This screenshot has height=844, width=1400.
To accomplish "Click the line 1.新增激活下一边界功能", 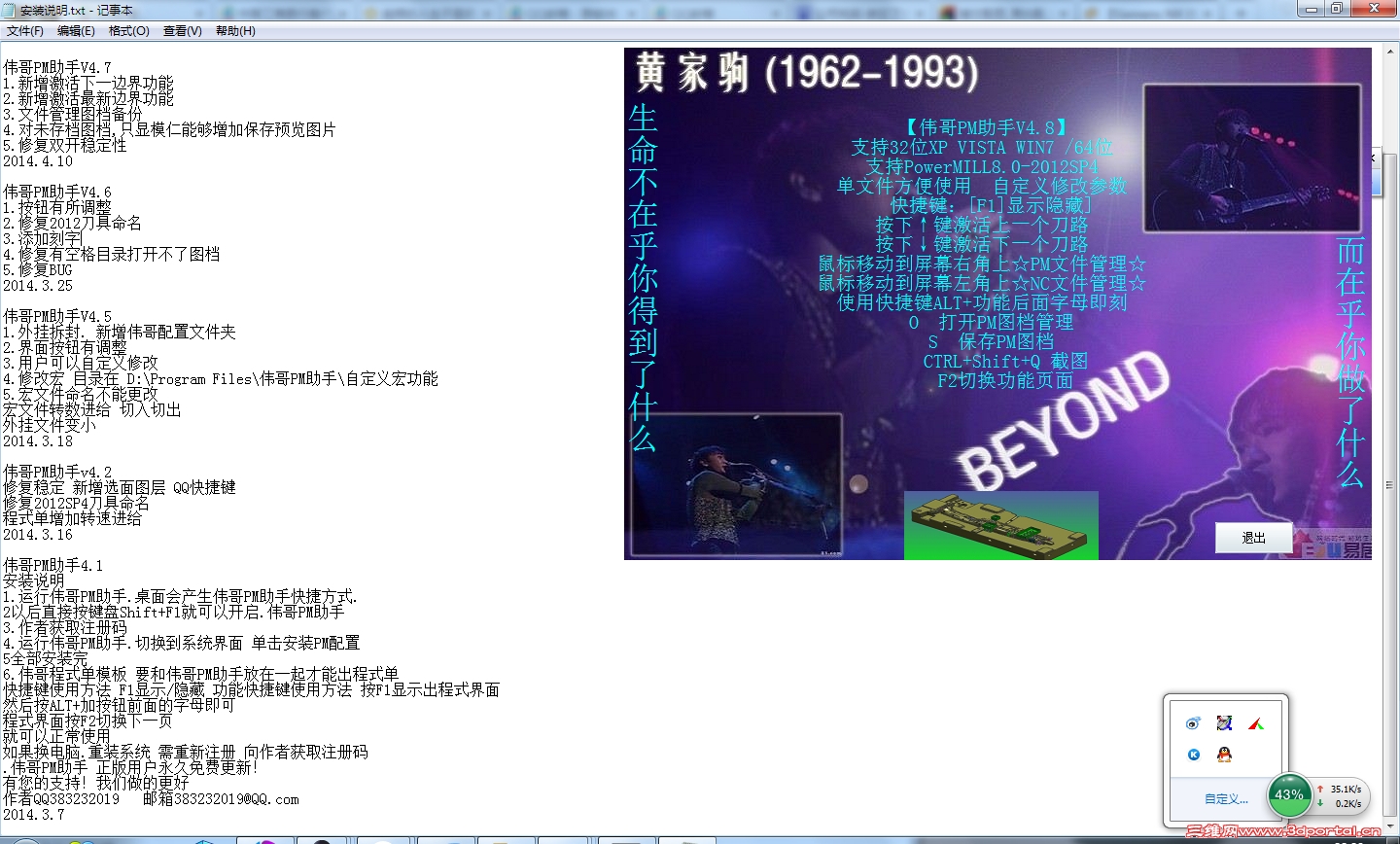I will [88, 84].
